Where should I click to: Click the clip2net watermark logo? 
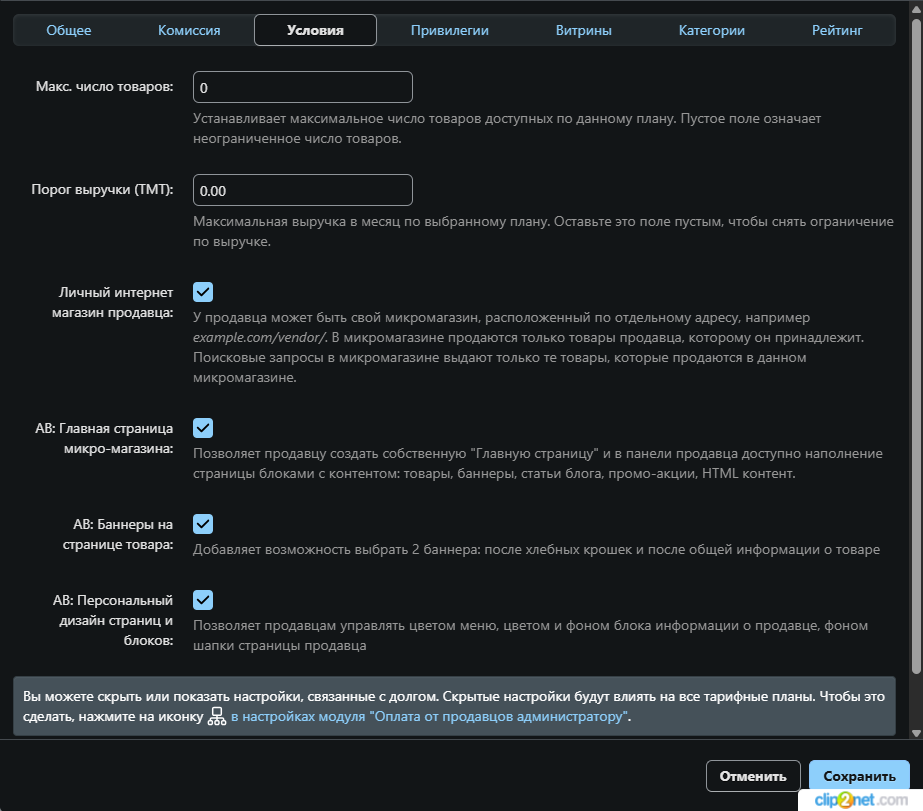858,800
